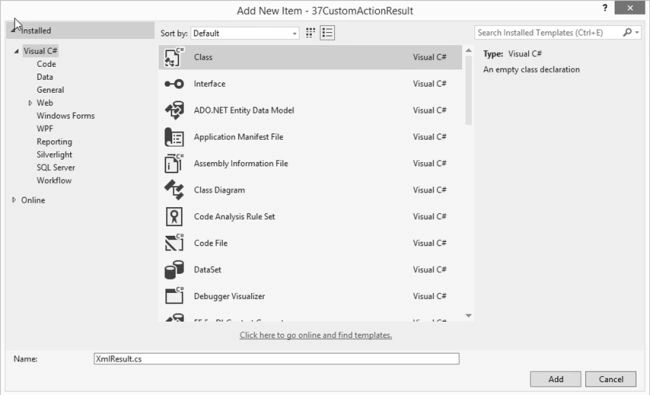Click the template list scroll up arrow
This screenshot has height=395, width=650.
pyautogui.click(x=468, y=51)
